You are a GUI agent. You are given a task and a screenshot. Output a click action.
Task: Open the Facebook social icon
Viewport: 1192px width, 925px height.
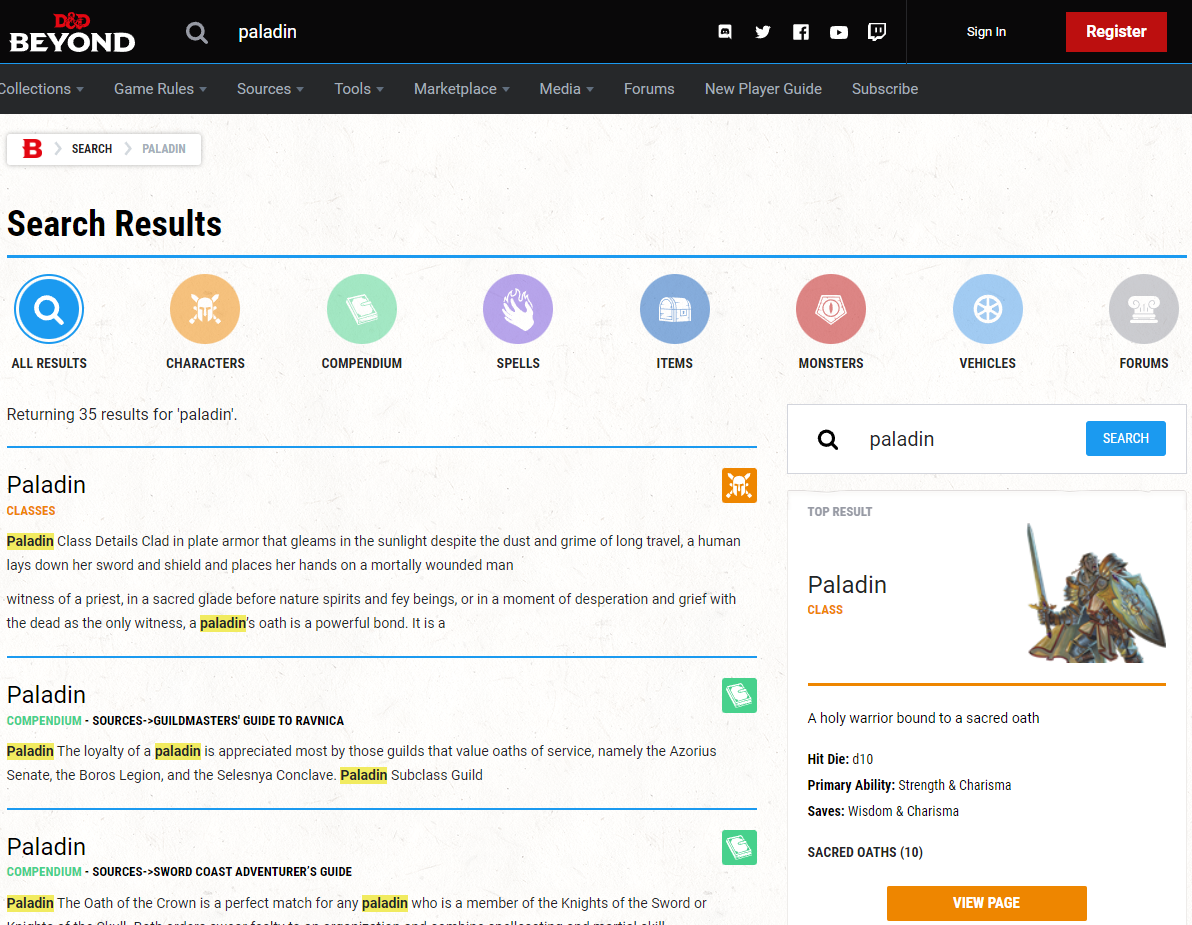(800, 32)
